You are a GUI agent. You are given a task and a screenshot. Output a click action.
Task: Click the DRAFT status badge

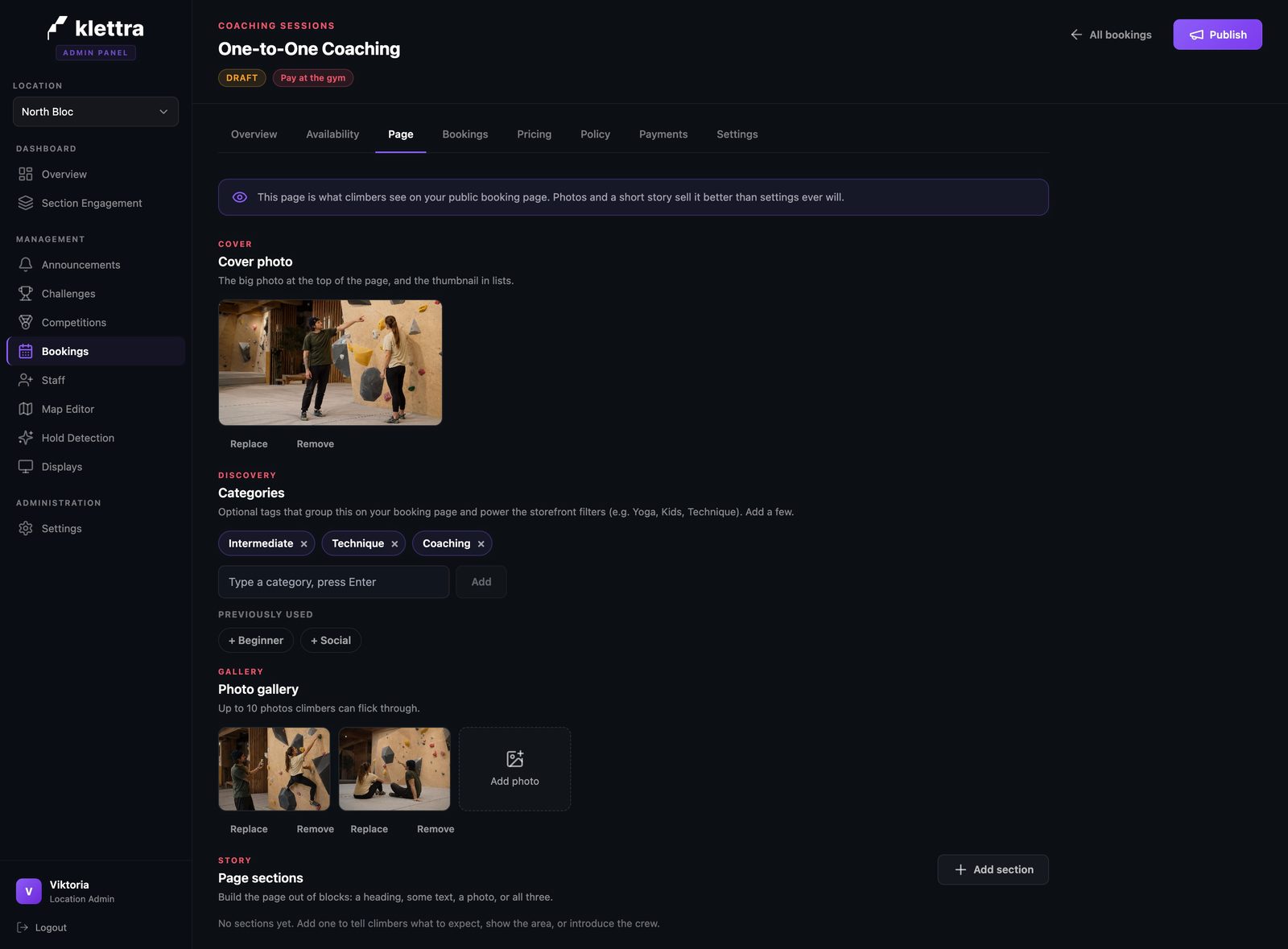click(242, 78)
